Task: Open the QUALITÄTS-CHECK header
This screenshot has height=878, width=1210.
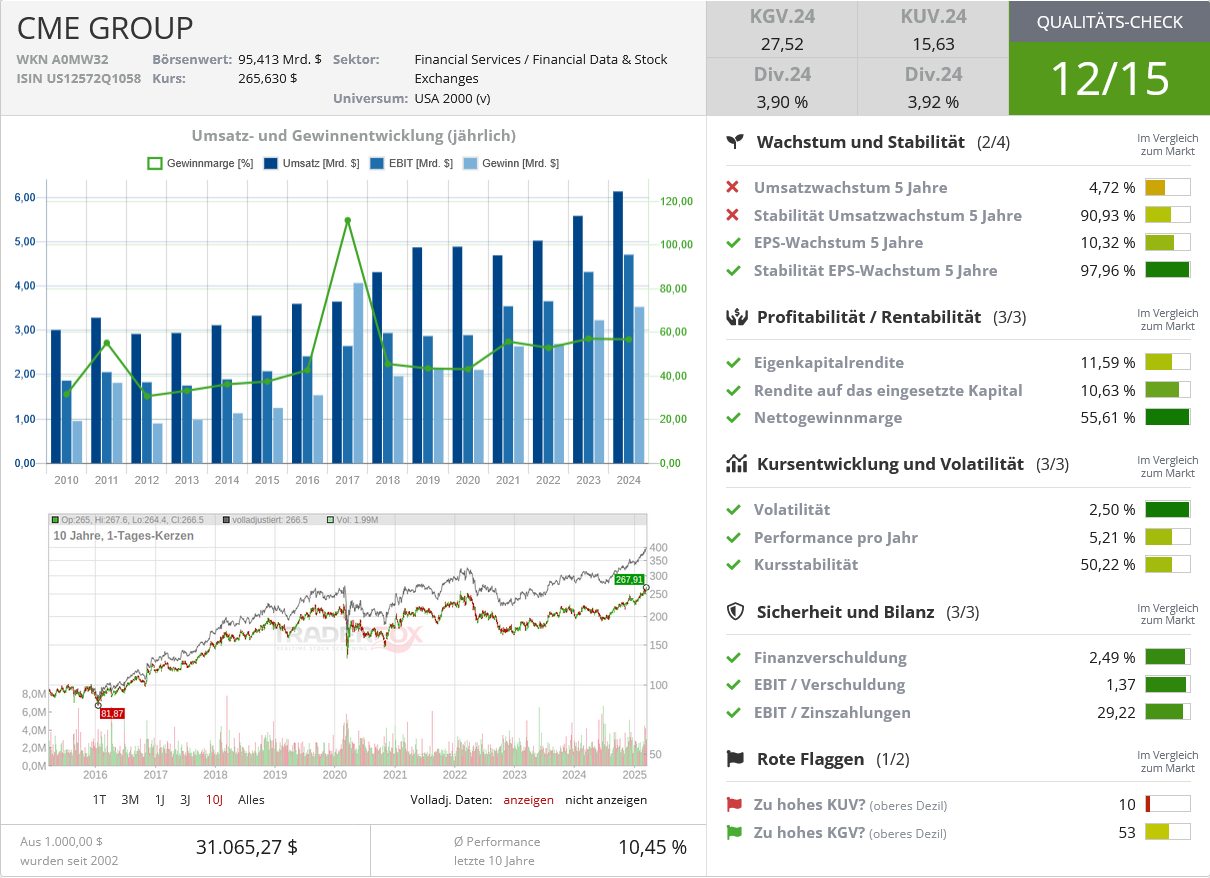Action: pyautogui.click(x=1110, y=22)
